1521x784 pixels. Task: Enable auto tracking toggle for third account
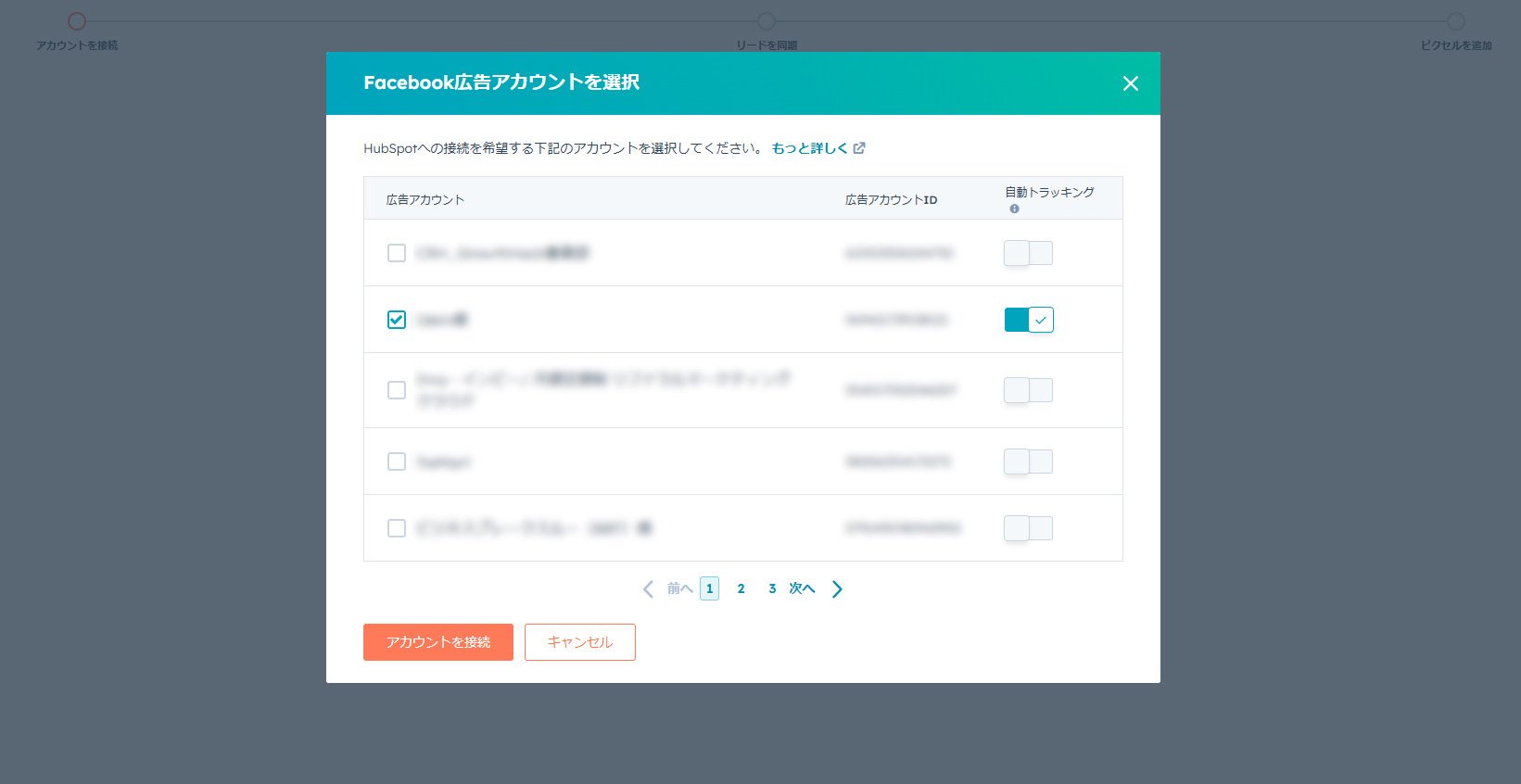coord(1029,390)
